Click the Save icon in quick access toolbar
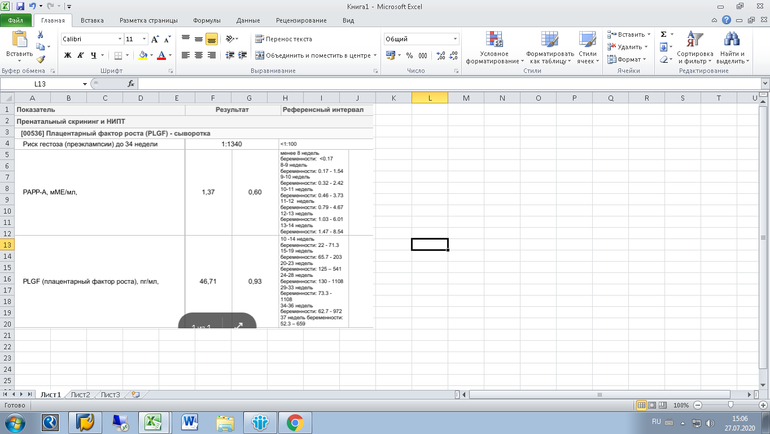 coord(20,6)
